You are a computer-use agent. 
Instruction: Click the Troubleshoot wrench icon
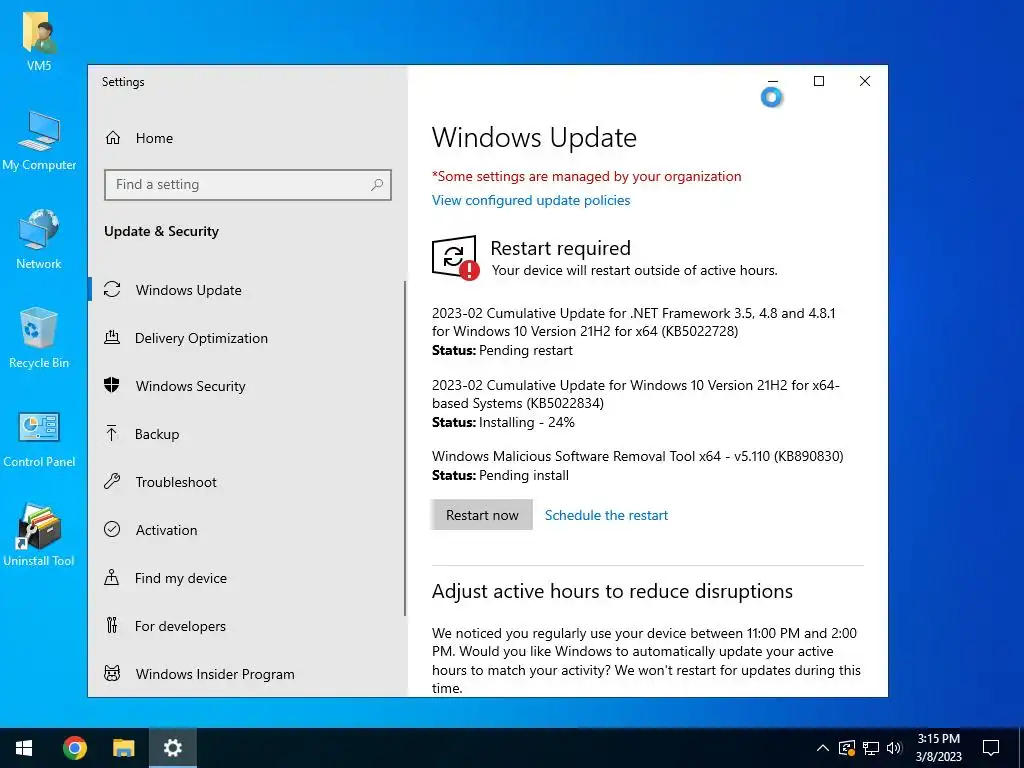(x=112, y=481)
